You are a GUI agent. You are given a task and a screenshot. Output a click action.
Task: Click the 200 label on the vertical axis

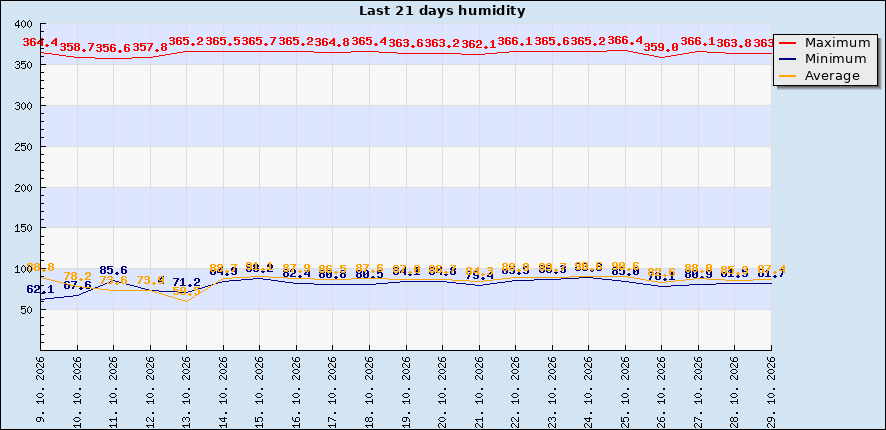pos(25,187)
